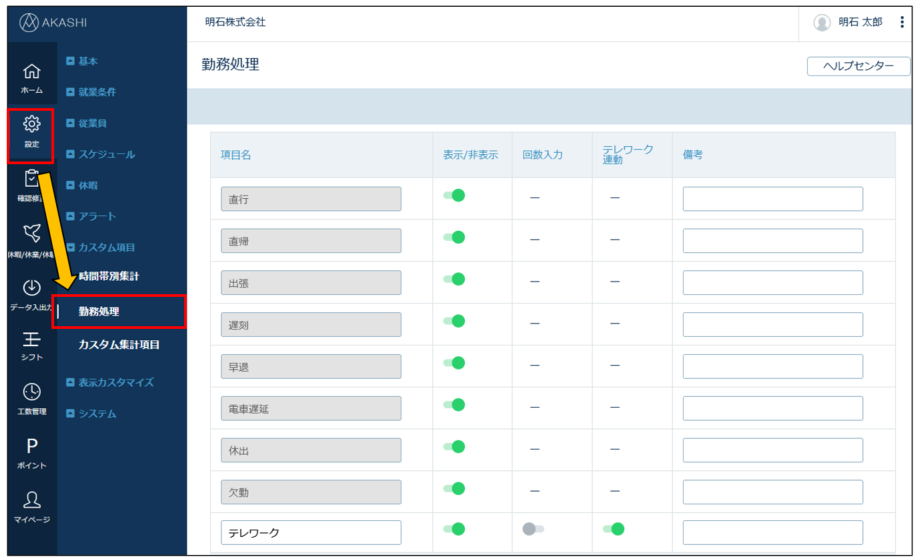The image size is (919, 560).
Task: Toggle visibility switch for 直行 row
Action: point(454,196)
